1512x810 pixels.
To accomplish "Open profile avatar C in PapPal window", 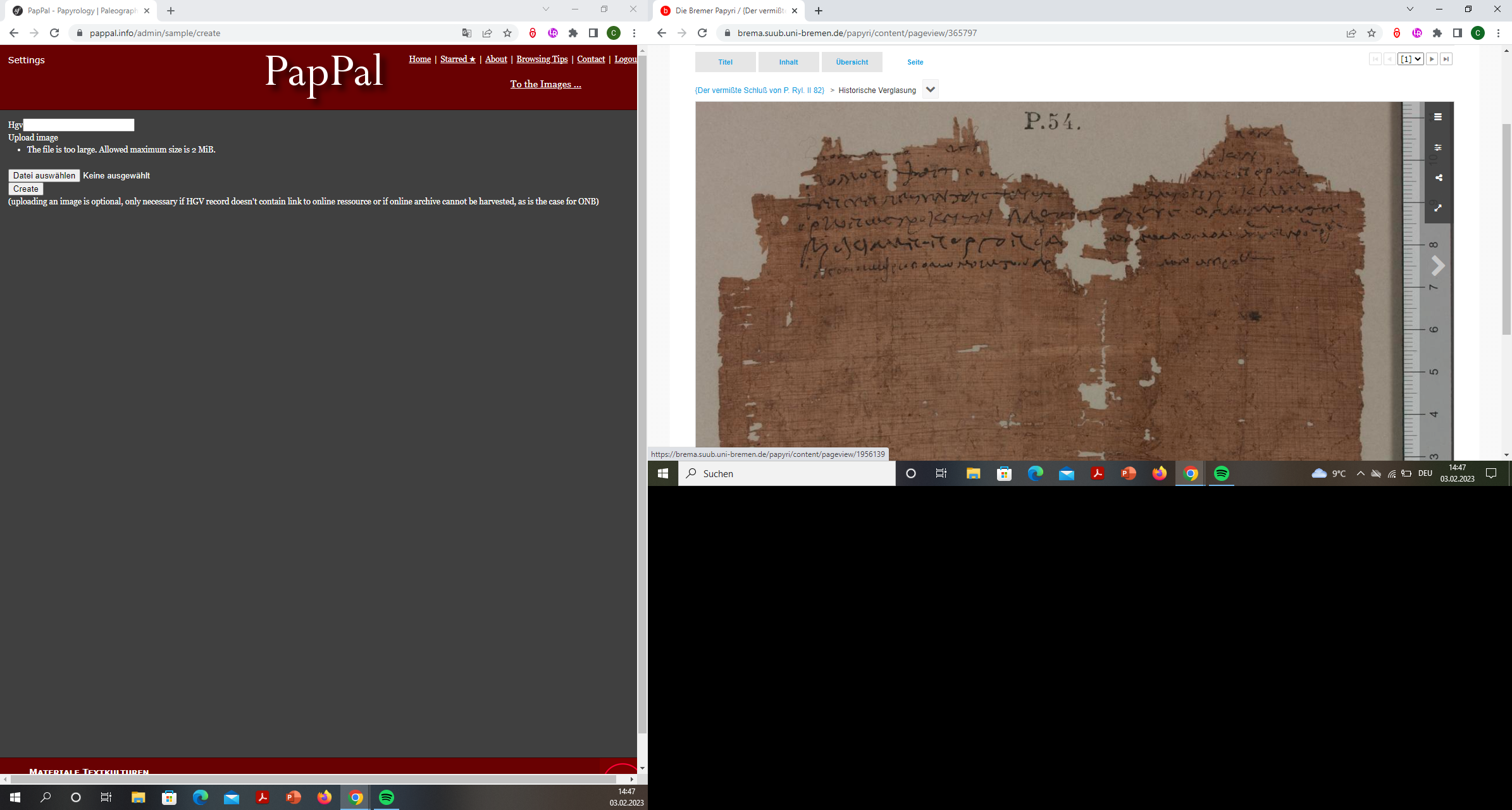I will (614, 33).
